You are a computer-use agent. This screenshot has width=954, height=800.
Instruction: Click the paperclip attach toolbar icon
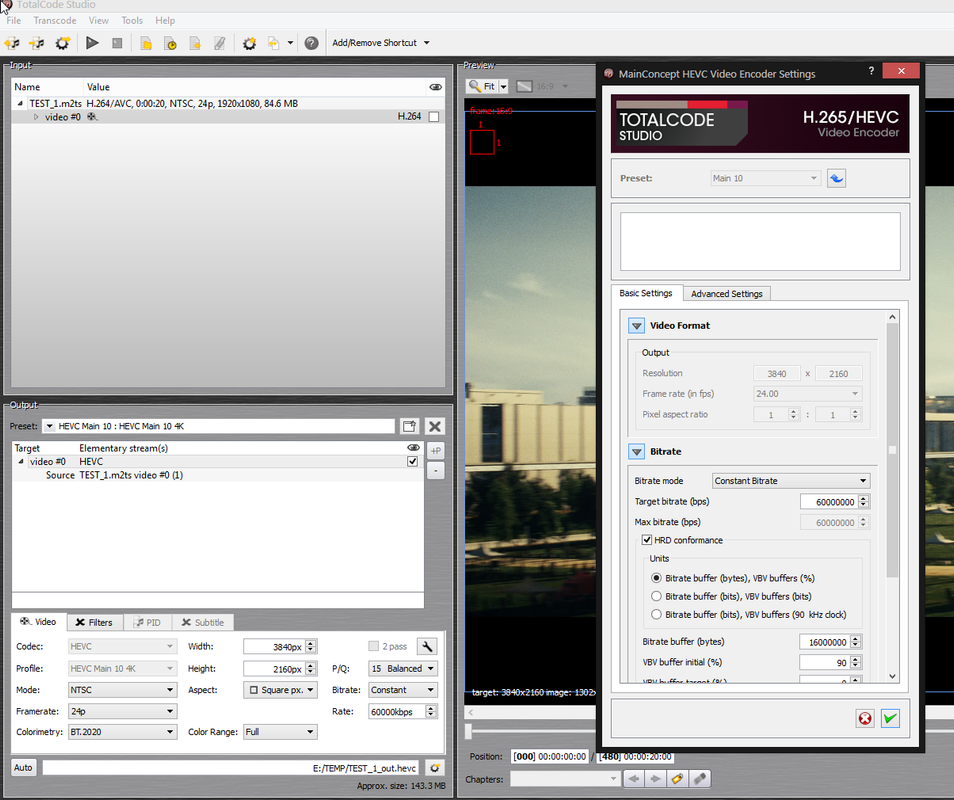click(220, 43)
